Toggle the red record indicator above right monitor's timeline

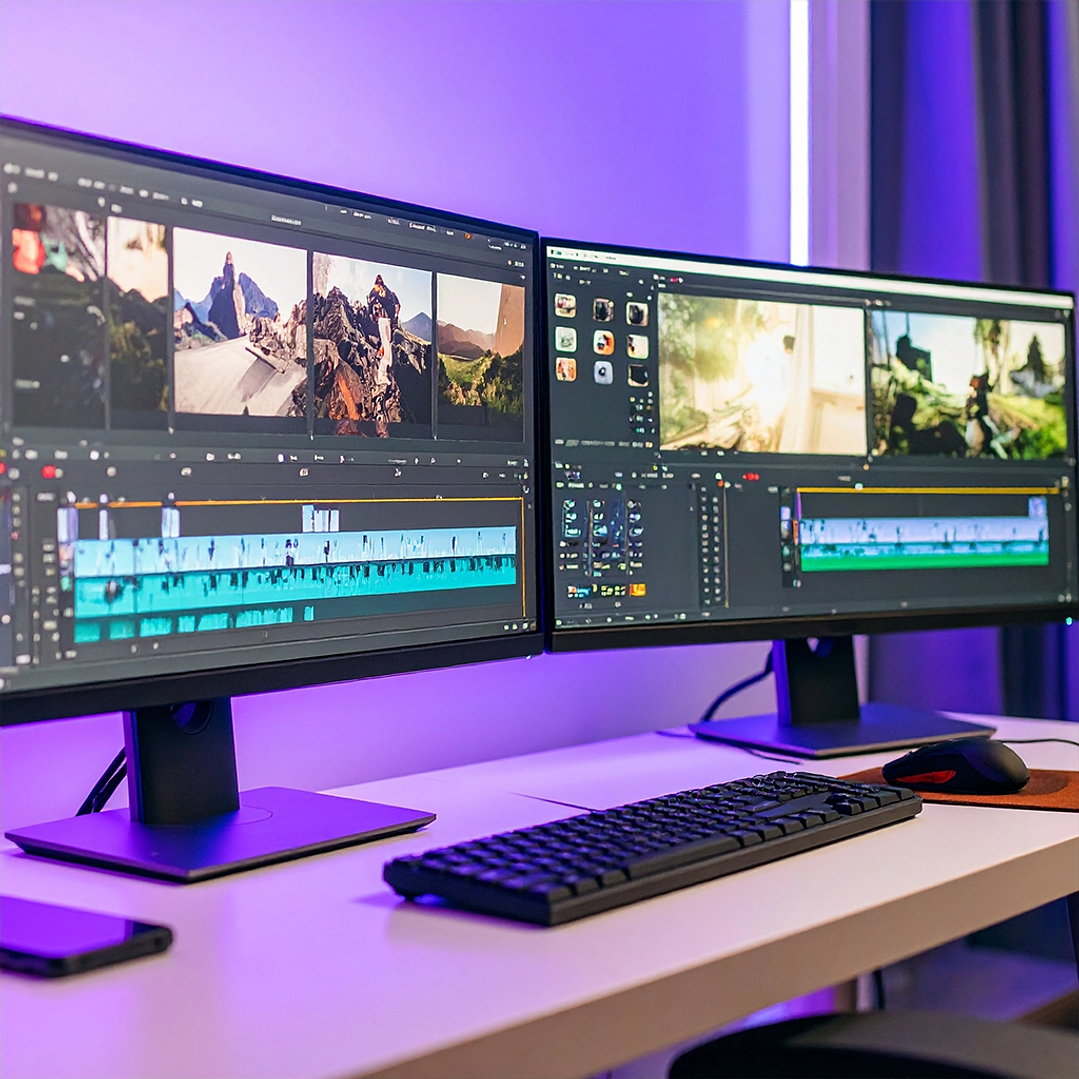[x=750, y=477]
